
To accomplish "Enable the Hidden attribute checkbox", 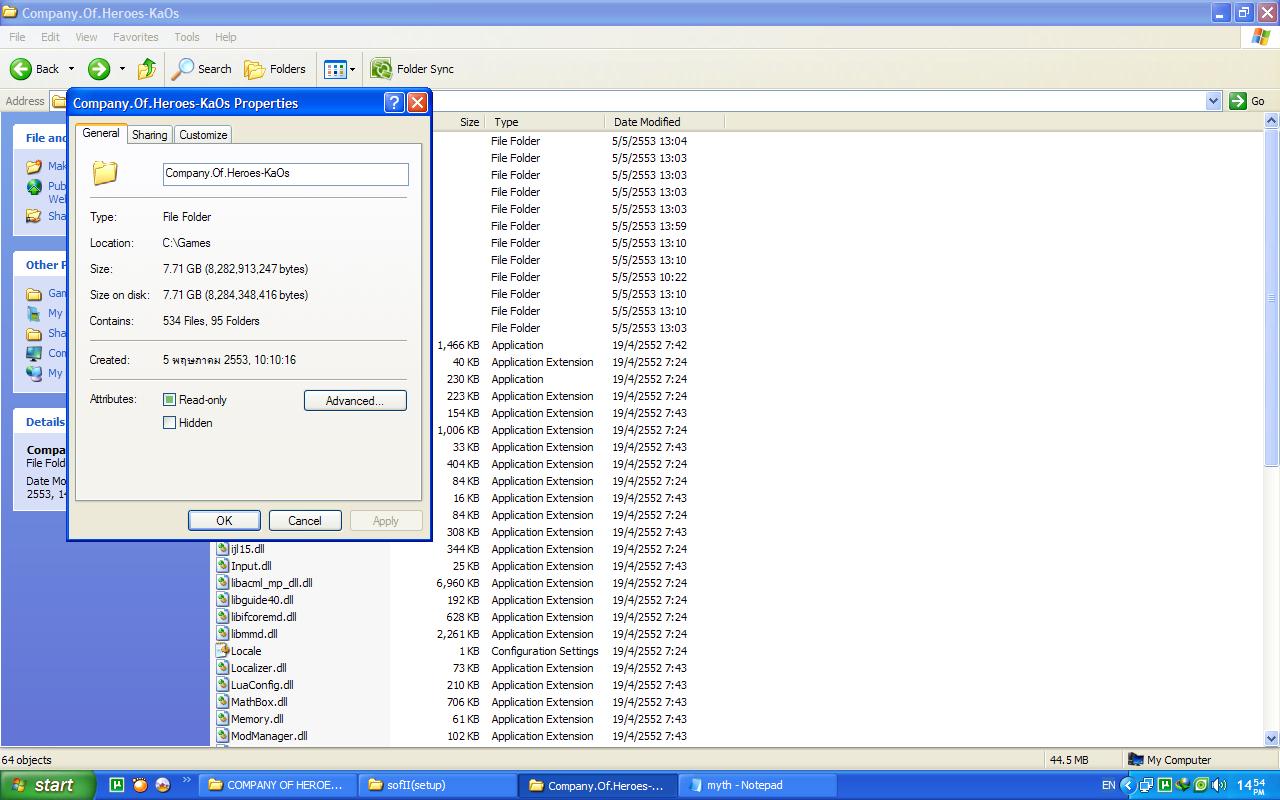I will [x=169, y=423].
